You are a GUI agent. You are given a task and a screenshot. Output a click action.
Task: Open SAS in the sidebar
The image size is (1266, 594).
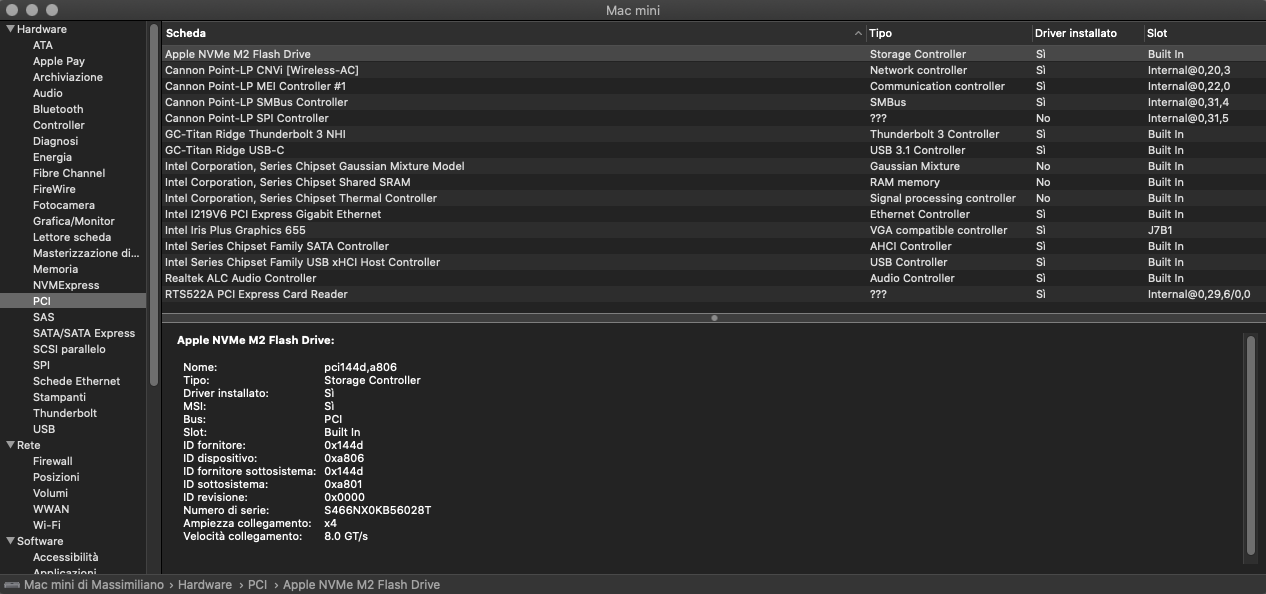tap(44, 317)
